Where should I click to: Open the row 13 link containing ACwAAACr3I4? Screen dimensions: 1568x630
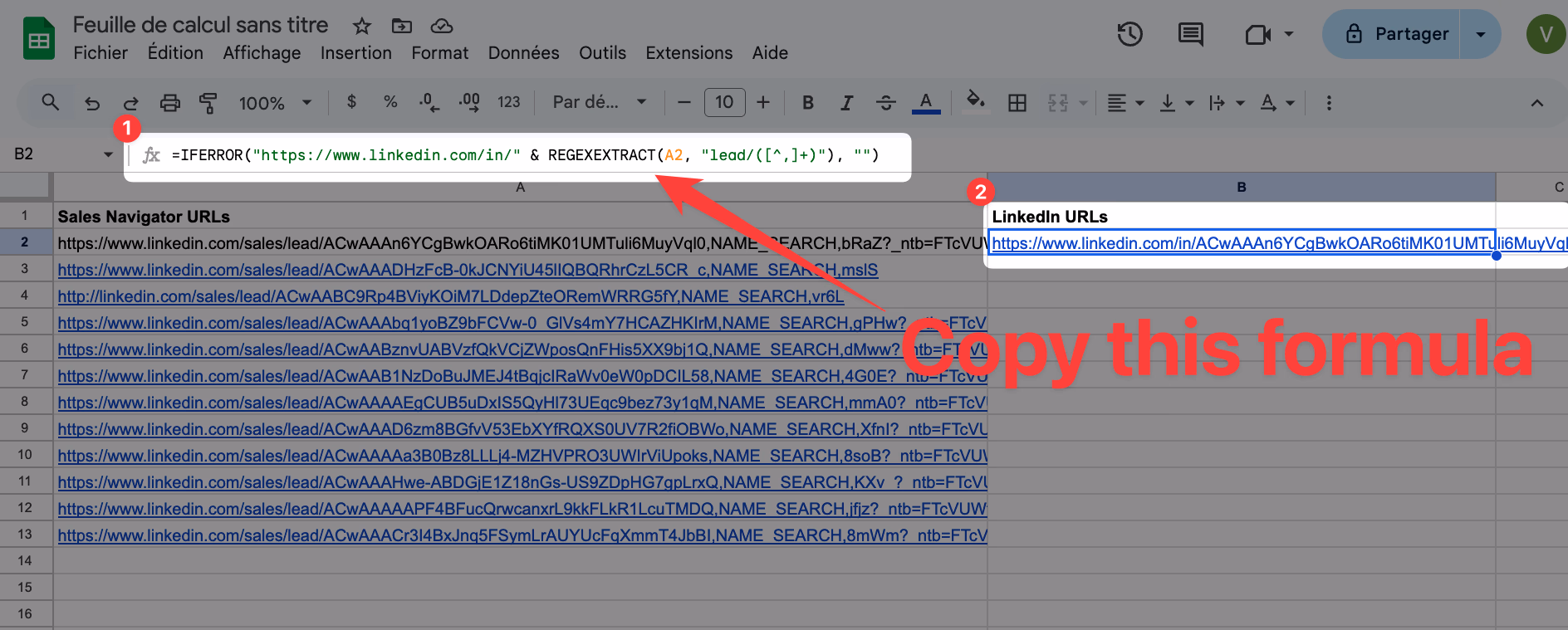522,535
